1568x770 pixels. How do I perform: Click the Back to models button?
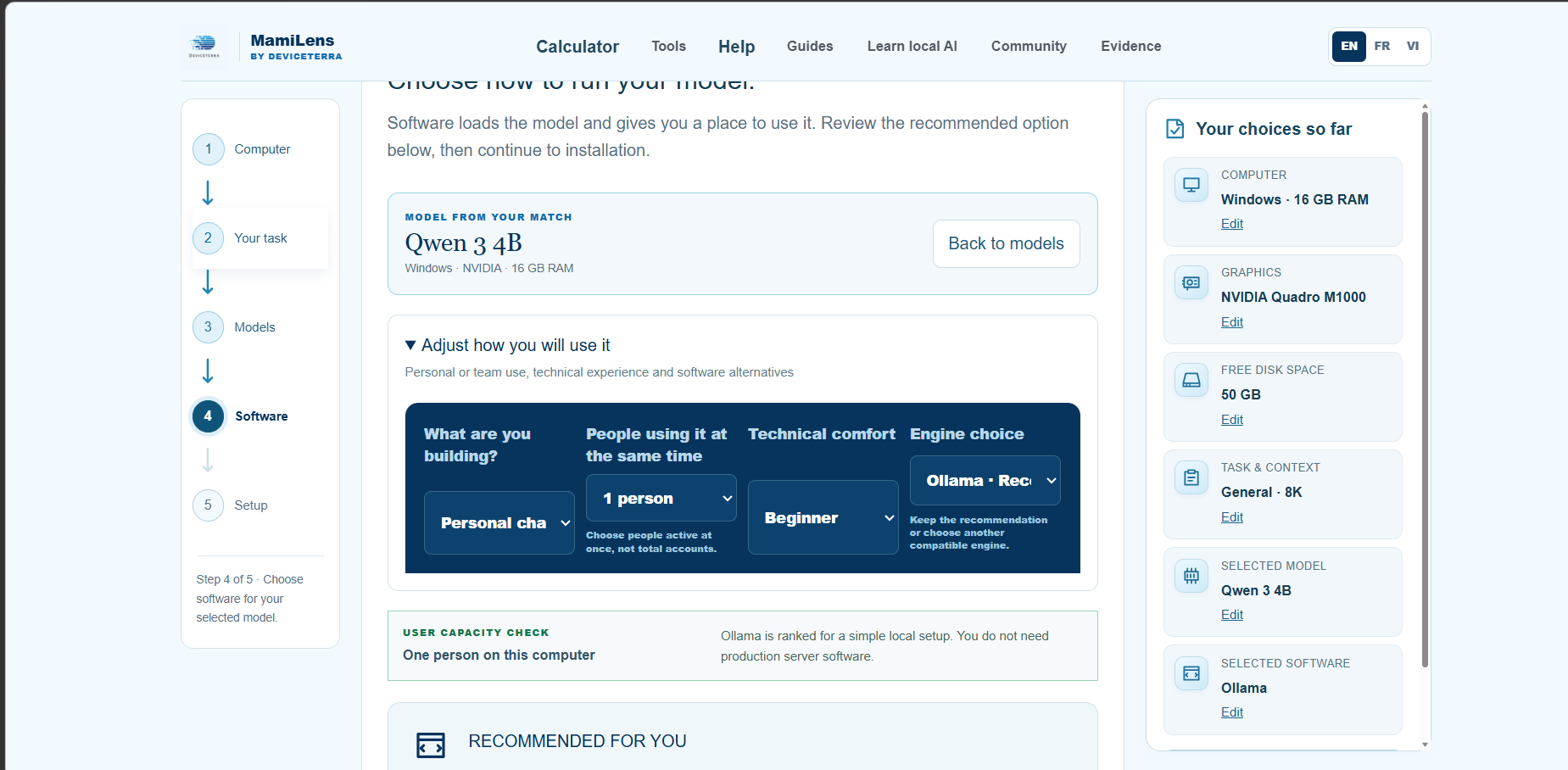pyautogui.click(x=1007, y=244)
